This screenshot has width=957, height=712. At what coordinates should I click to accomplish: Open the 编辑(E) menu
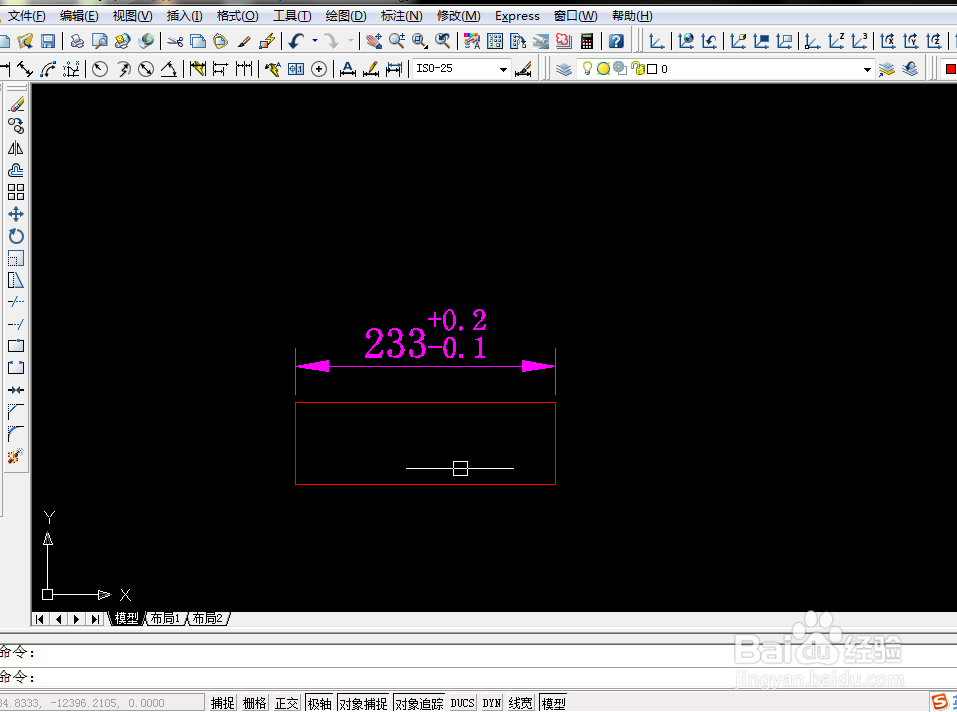(79, 16)
